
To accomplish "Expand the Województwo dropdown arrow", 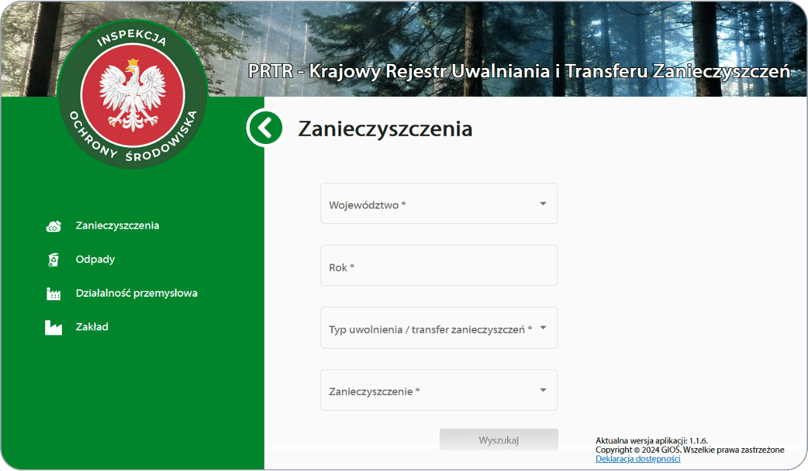I will [543, 204].
